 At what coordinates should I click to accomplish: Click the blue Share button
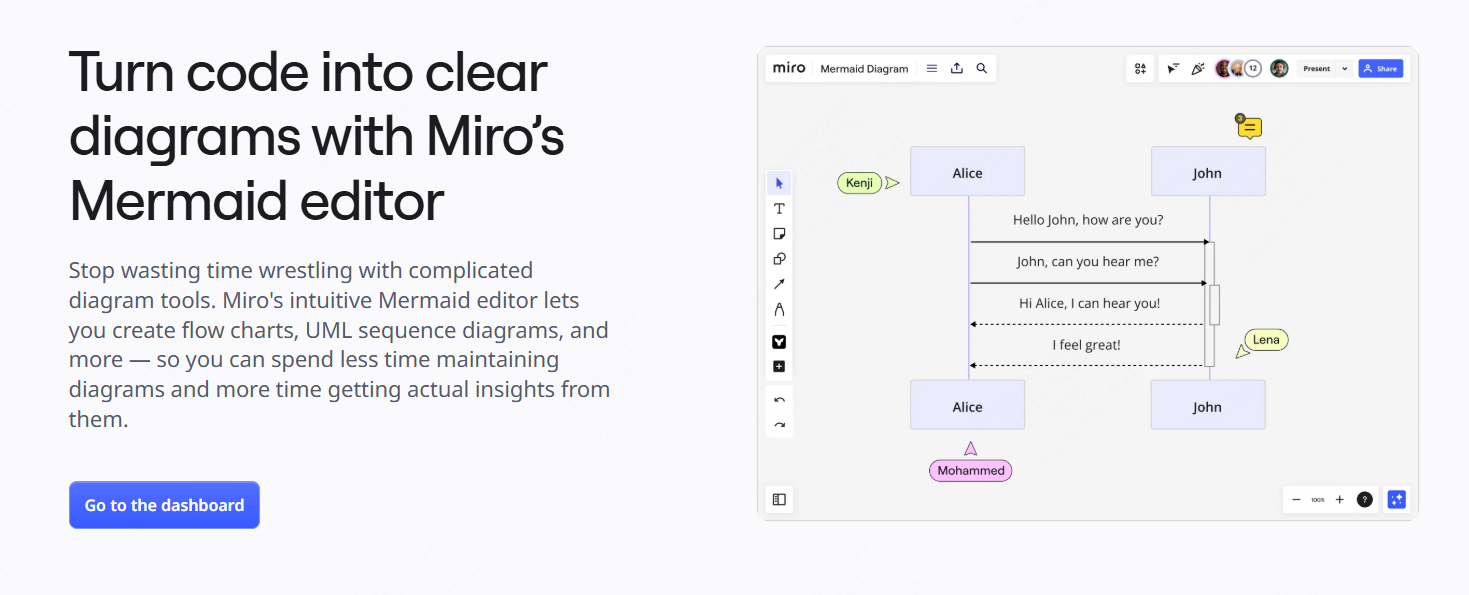(x=1380, y=68)
